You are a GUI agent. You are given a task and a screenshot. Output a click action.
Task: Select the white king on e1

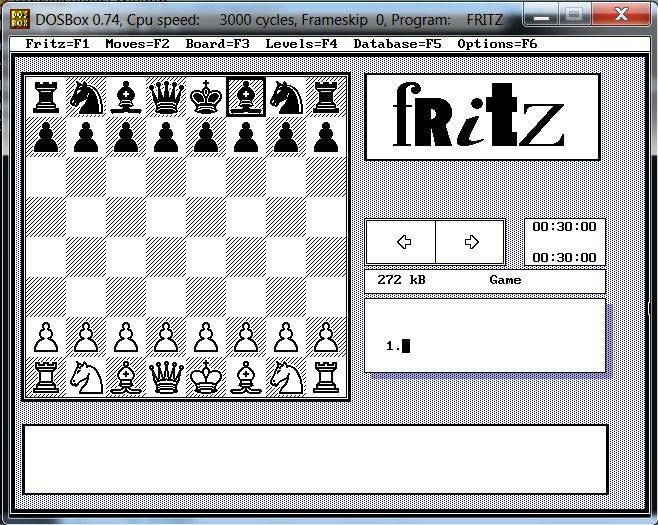pos(206,377)
